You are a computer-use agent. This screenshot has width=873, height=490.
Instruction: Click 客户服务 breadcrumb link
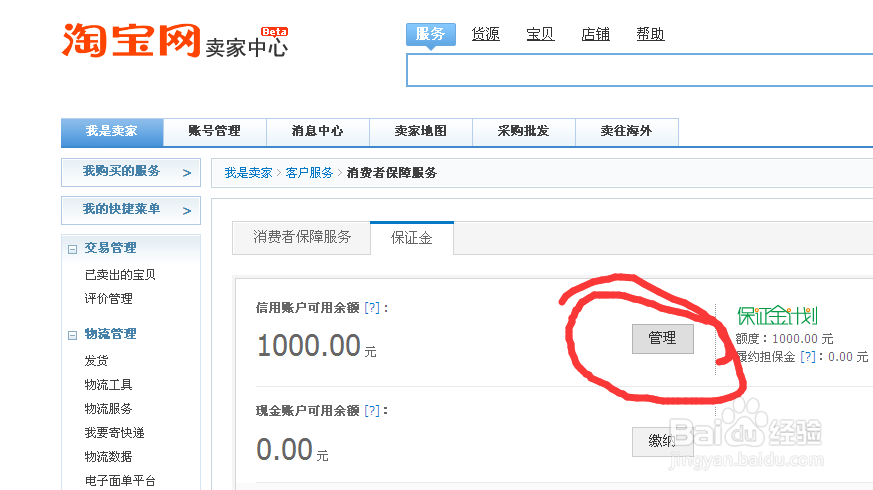point(309,173)
